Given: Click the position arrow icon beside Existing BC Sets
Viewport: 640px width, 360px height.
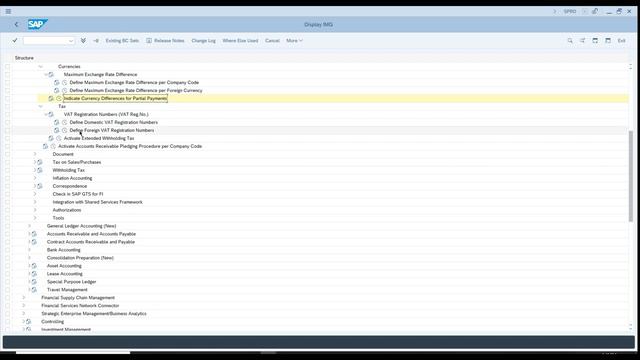Looking at the screenshot, I should [x=96, y=40].
